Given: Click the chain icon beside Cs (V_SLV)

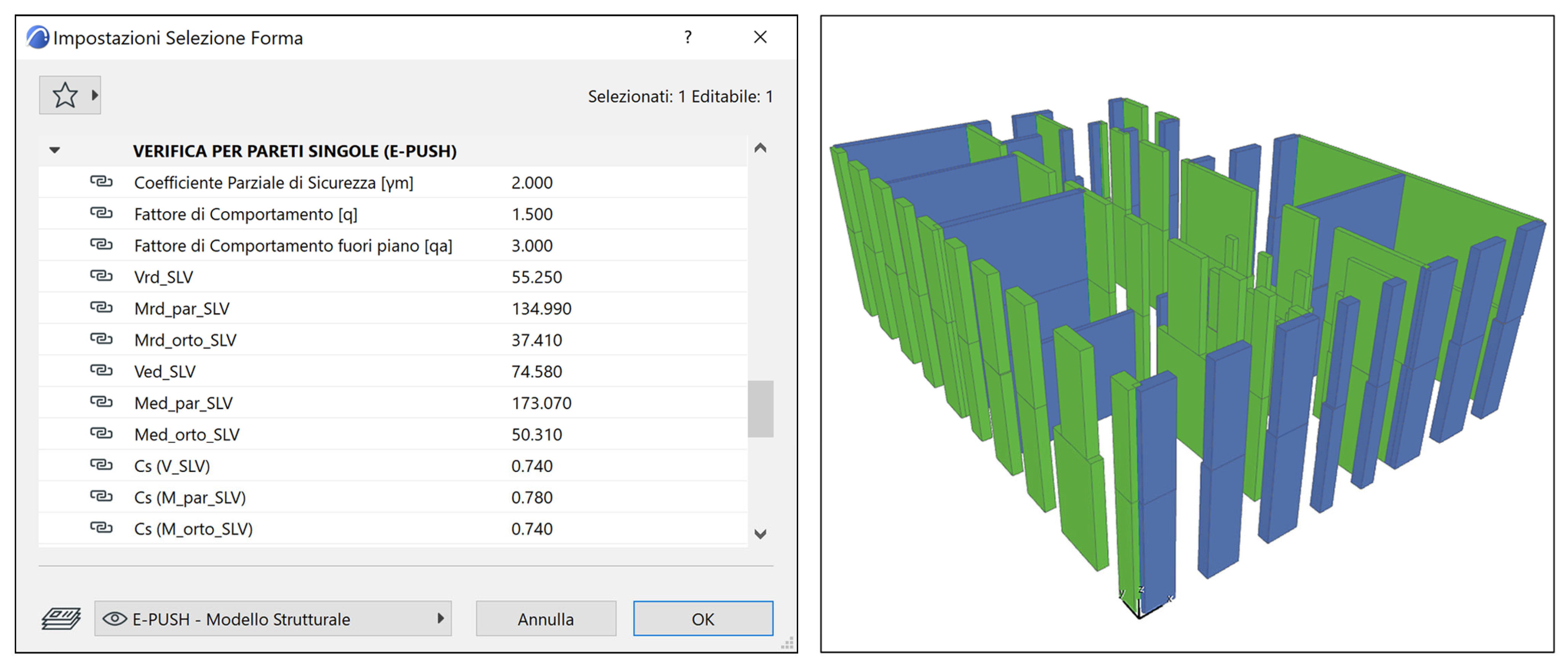Looking at the screenshot, I should point(101,465).
